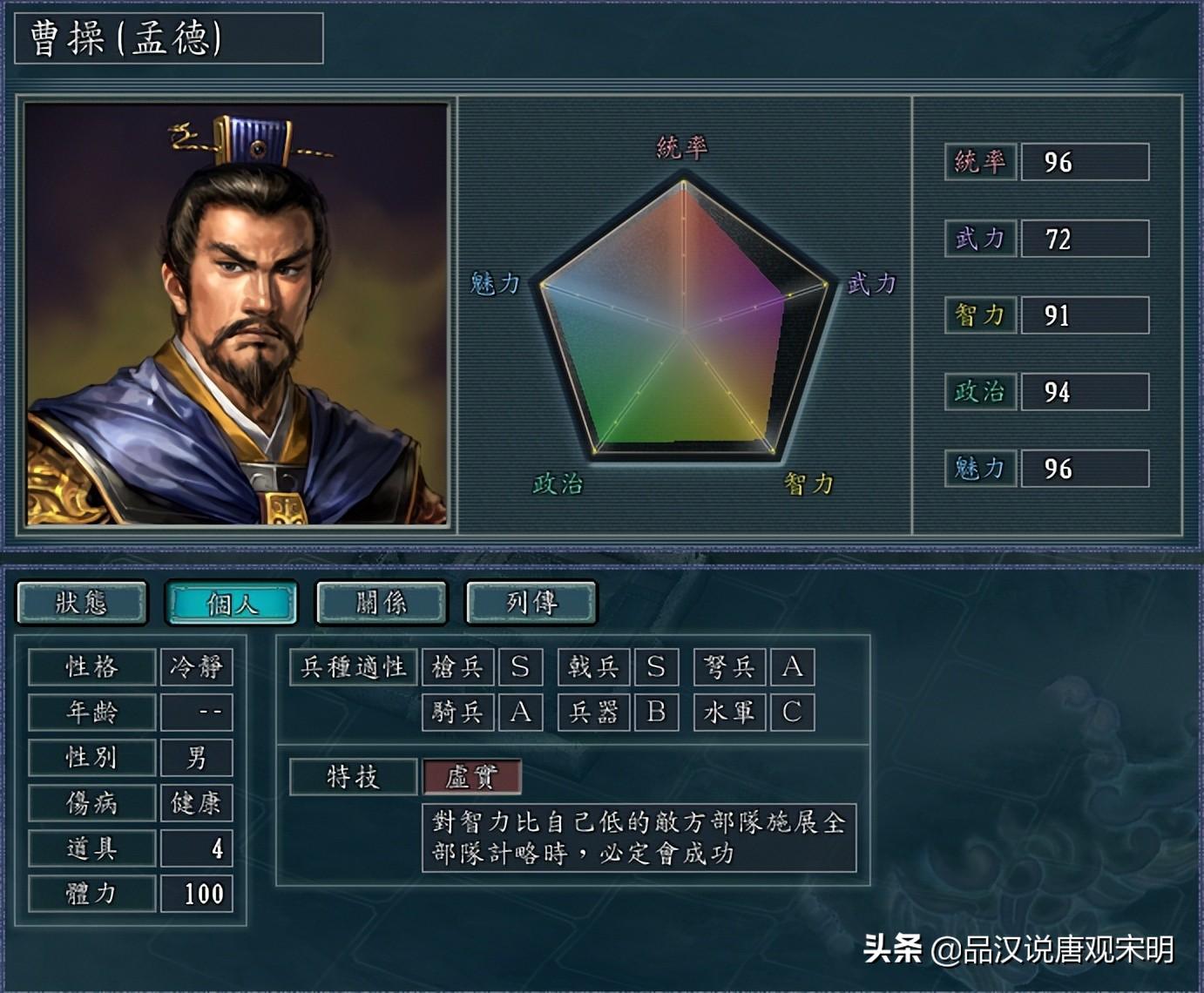1204x993 pixels.
Task: Select the 智力 stat label box
Action: tap(980, 315)
